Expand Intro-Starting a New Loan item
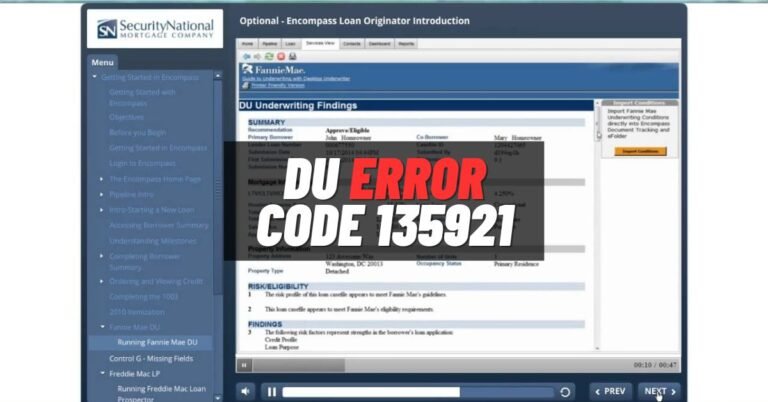 tap(102, 210)
